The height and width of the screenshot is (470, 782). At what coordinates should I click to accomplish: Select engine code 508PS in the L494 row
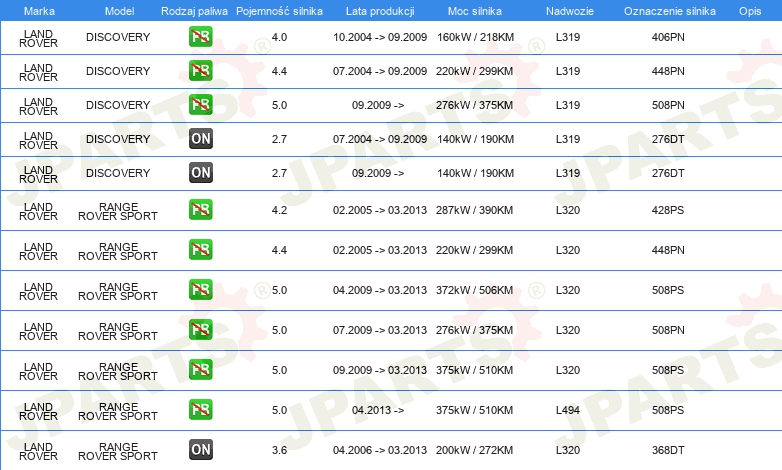(668, 410)
